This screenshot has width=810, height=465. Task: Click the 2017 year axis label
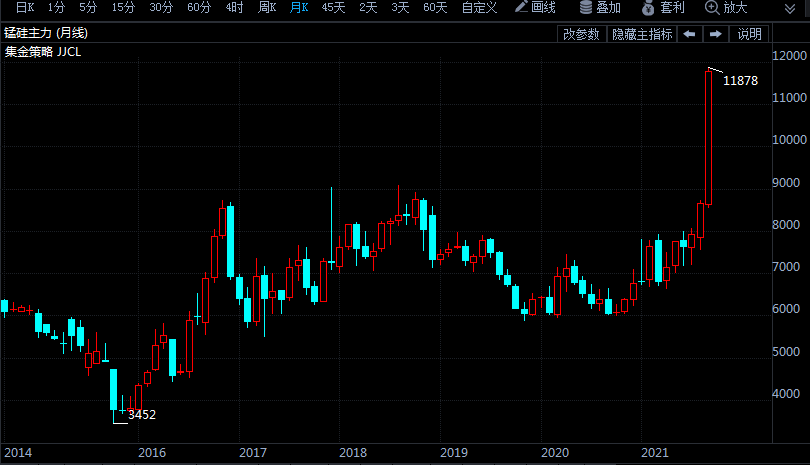(253, 453)
